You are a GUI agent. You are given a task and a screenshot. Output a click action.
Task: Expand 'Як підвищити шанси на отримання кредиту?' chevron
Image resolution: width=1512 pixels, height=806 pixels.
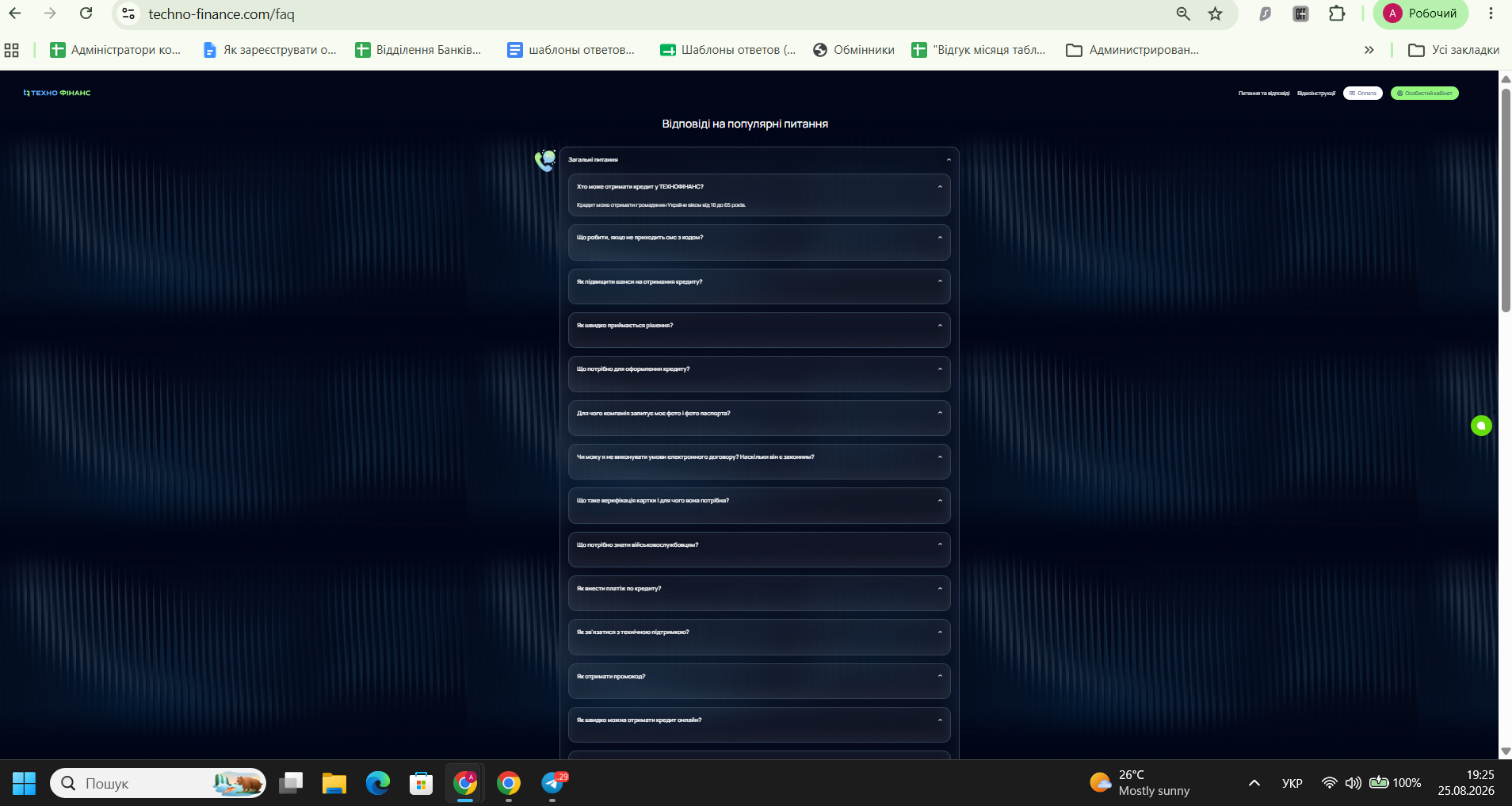click(x=940, y=281)
